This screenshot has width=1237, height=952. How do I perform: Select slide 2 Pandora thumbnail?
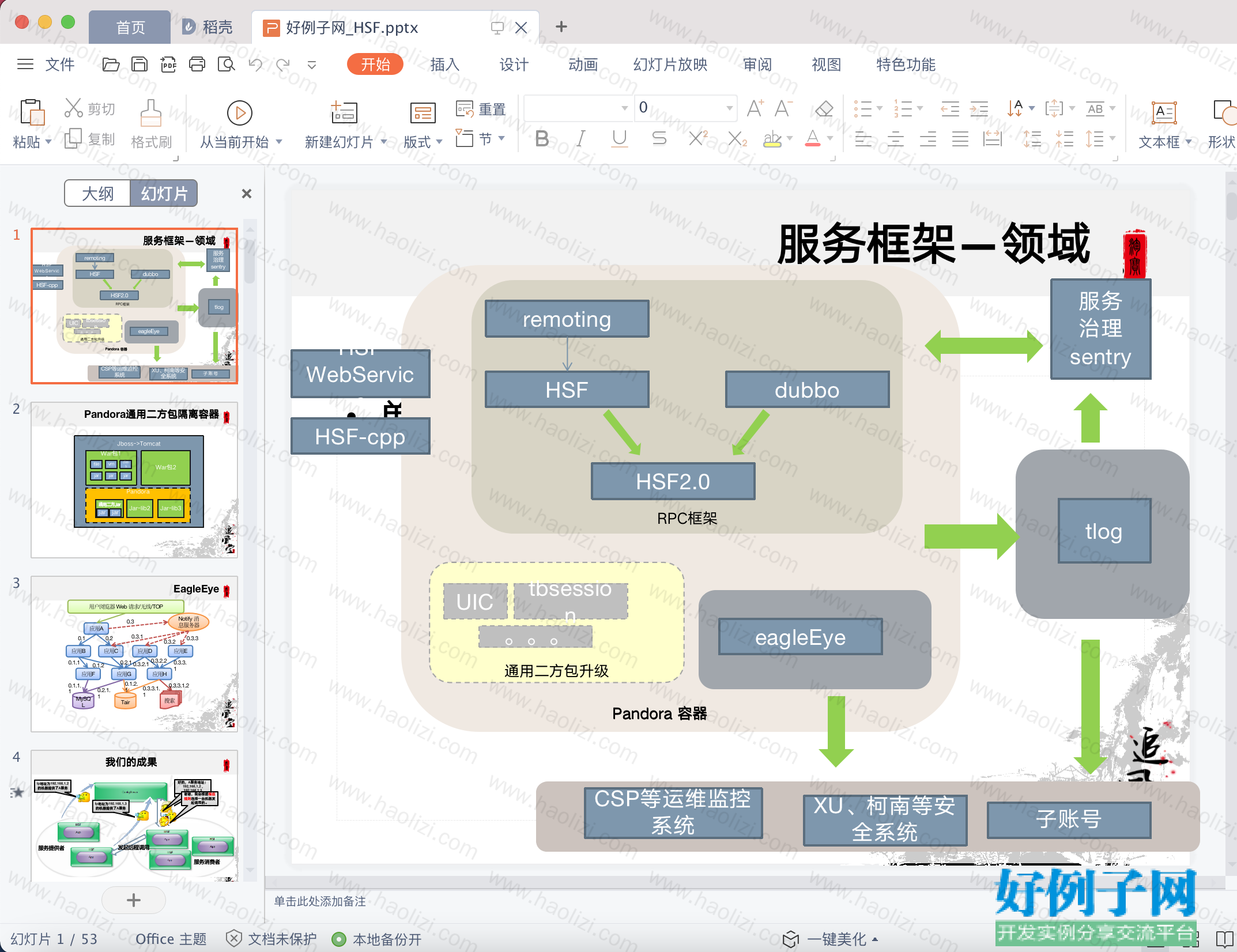[134, 480]
